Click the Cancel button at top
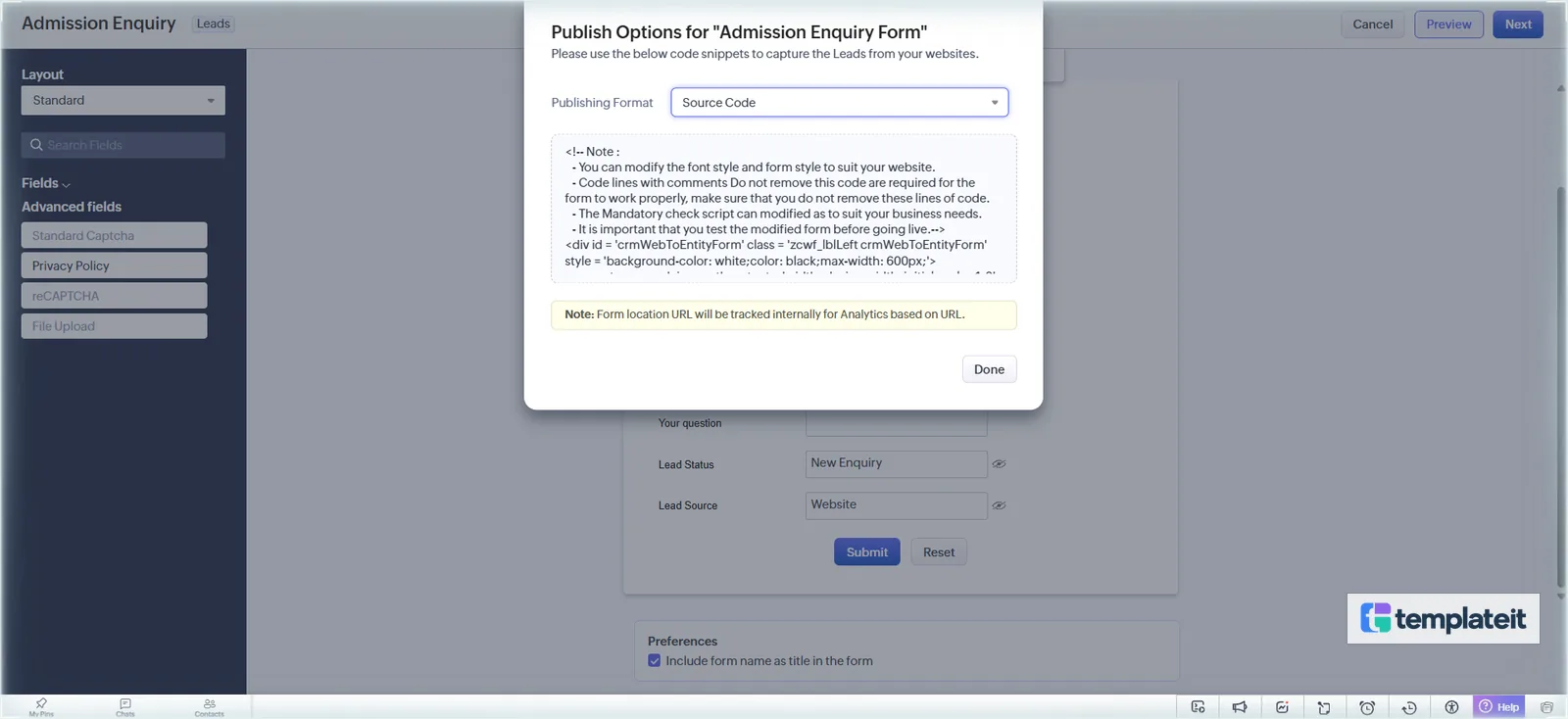 pos(1372,24)
